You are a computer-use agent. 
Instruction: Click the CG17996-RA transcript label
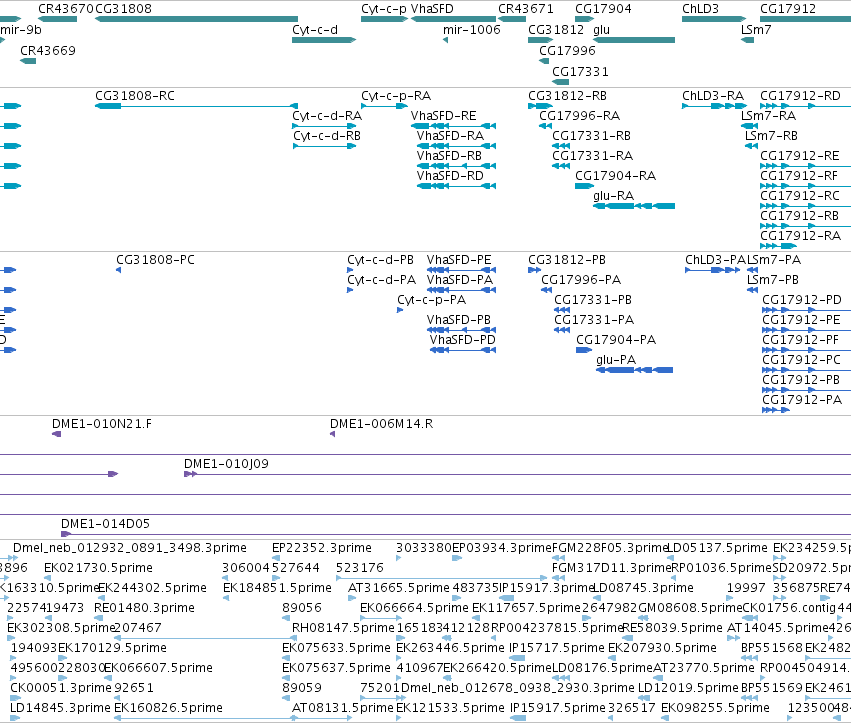point(579,116)
